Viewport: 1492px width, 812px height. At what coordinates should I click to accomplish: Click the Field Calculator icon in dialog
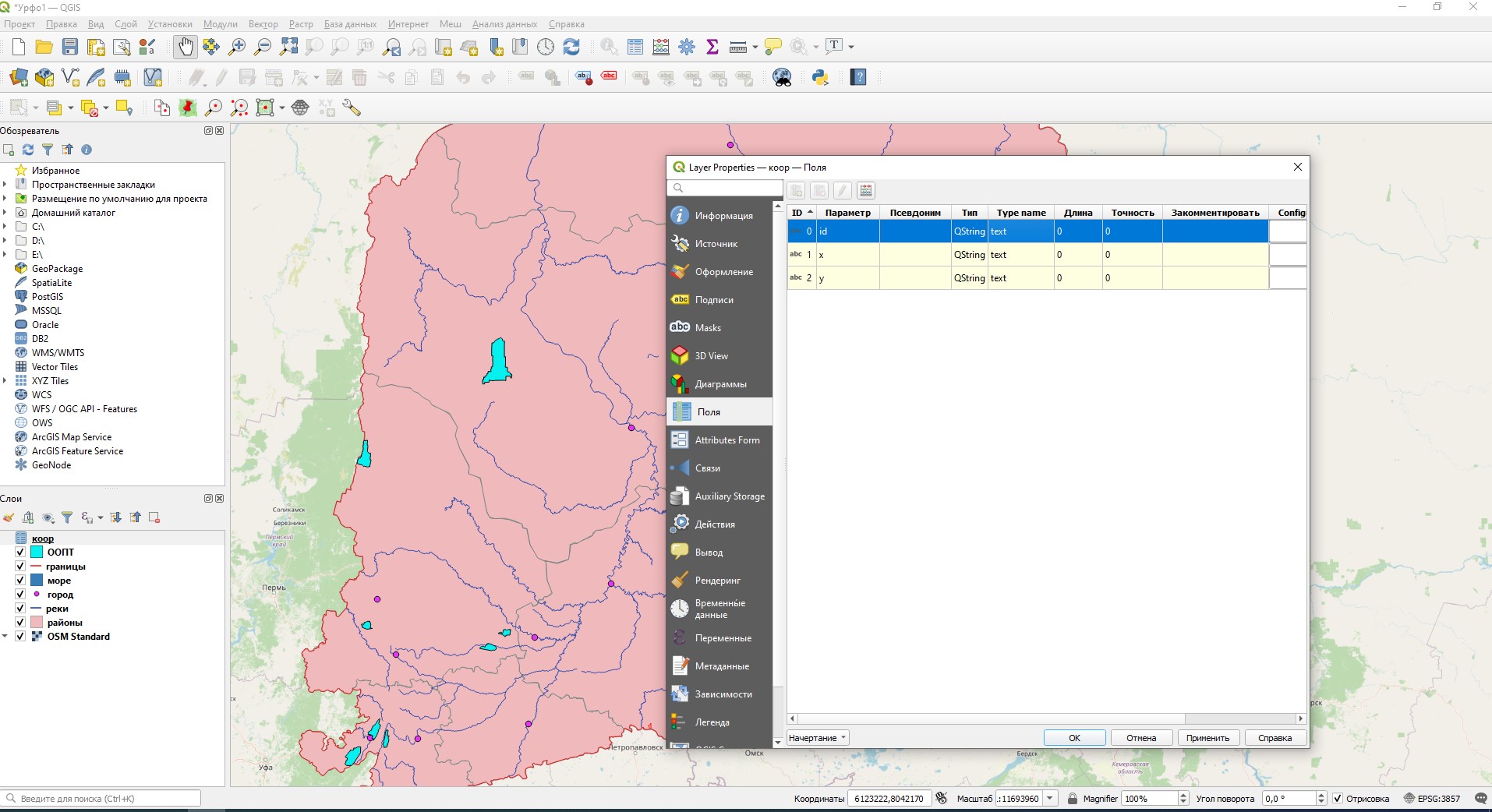865,190
